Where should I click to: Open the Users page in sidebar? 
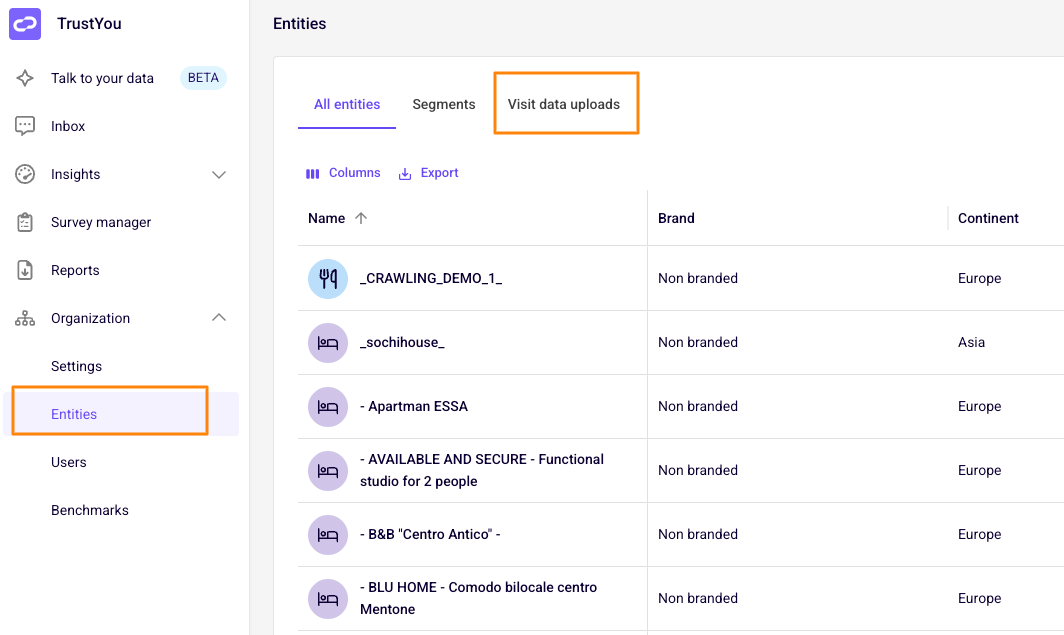point(69,462)
